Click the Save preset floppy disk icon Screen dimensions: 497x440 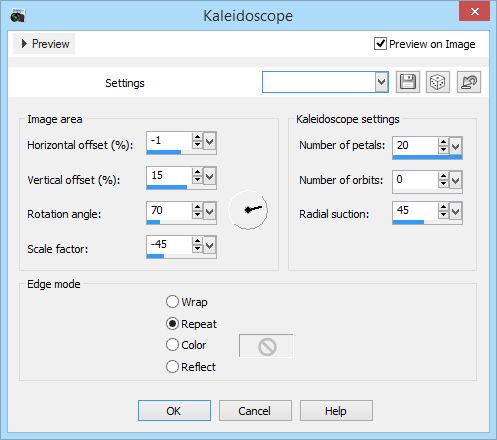point(408,82)
